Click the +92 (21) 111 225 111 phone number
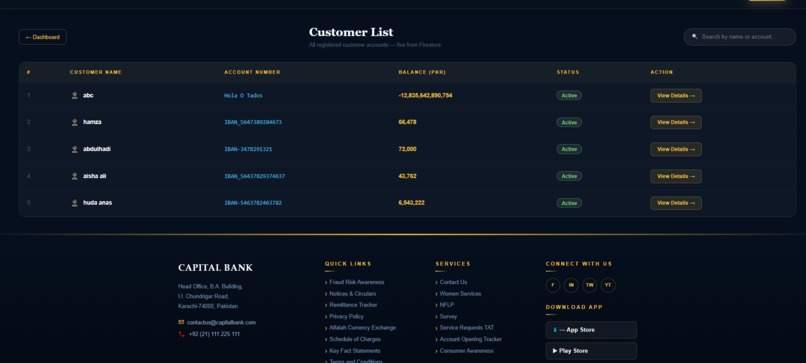This screenshot has width=806, height=363. point(214,334)
